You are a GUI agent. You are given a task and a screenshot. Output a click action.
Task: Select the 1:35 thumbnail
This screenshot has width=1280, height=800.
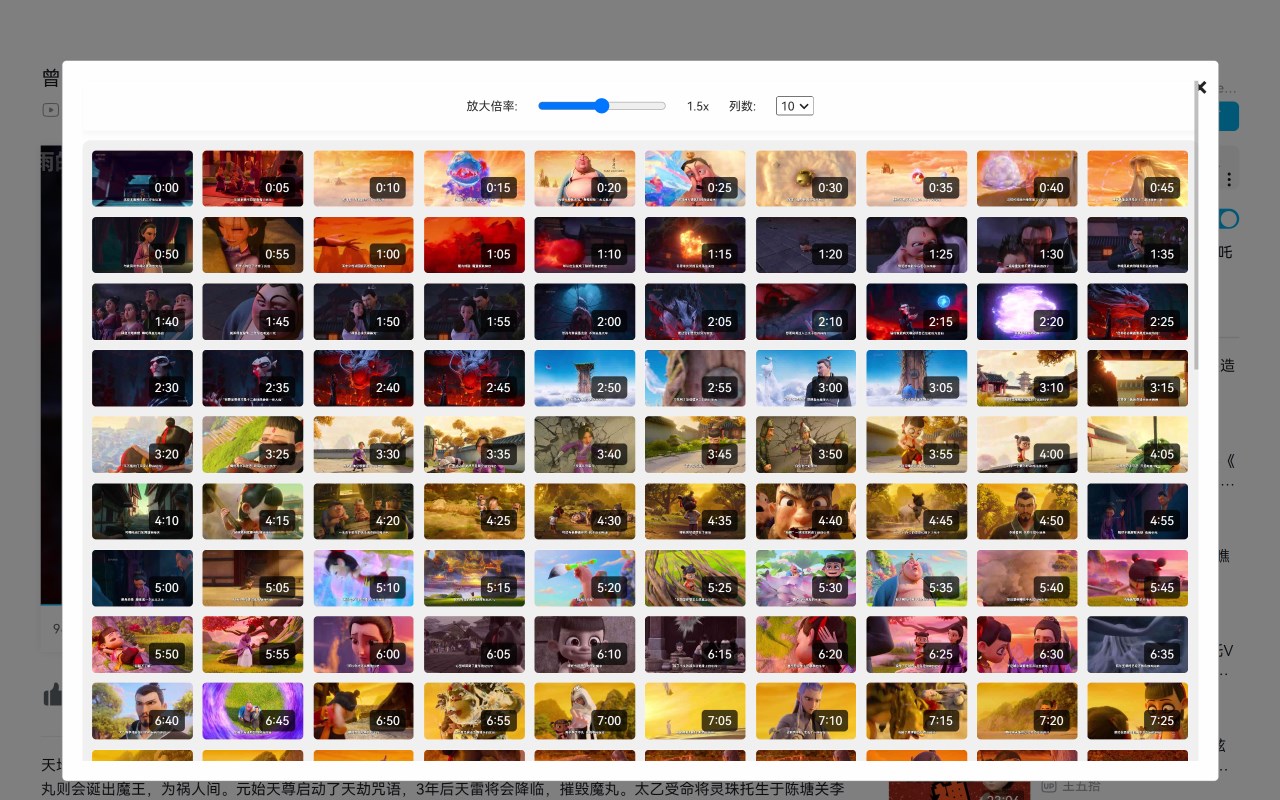[1138, 245]
